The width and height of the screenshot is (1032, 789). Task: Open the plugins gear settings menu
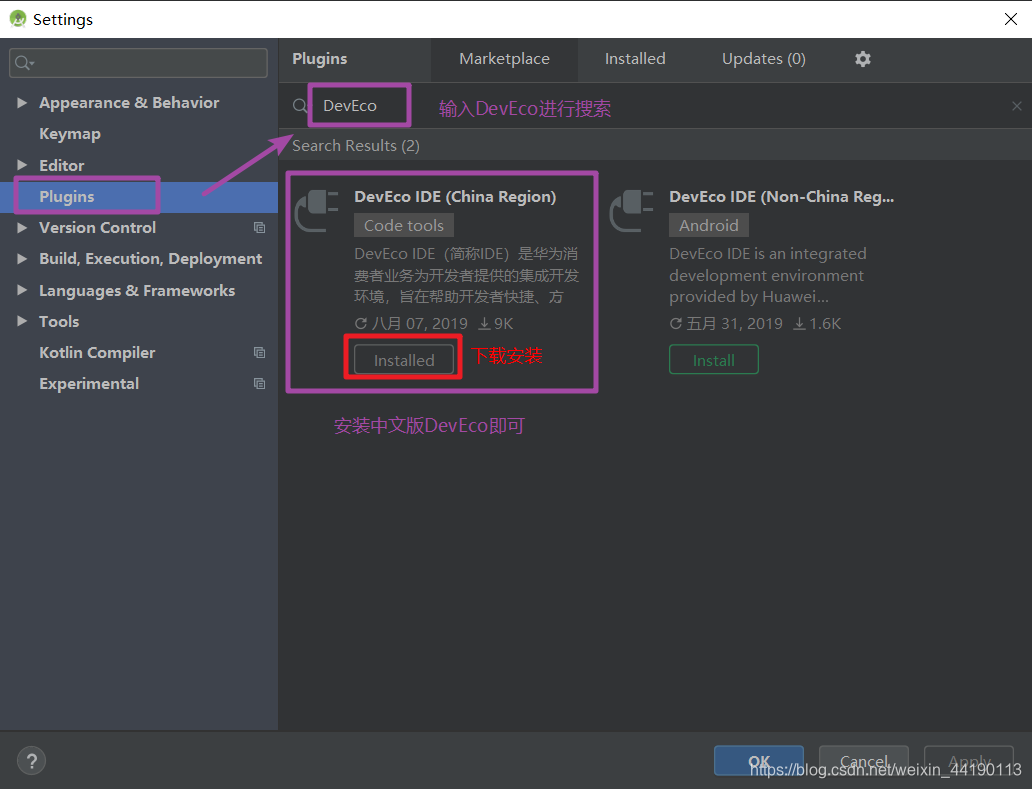(x=862, y=59)
